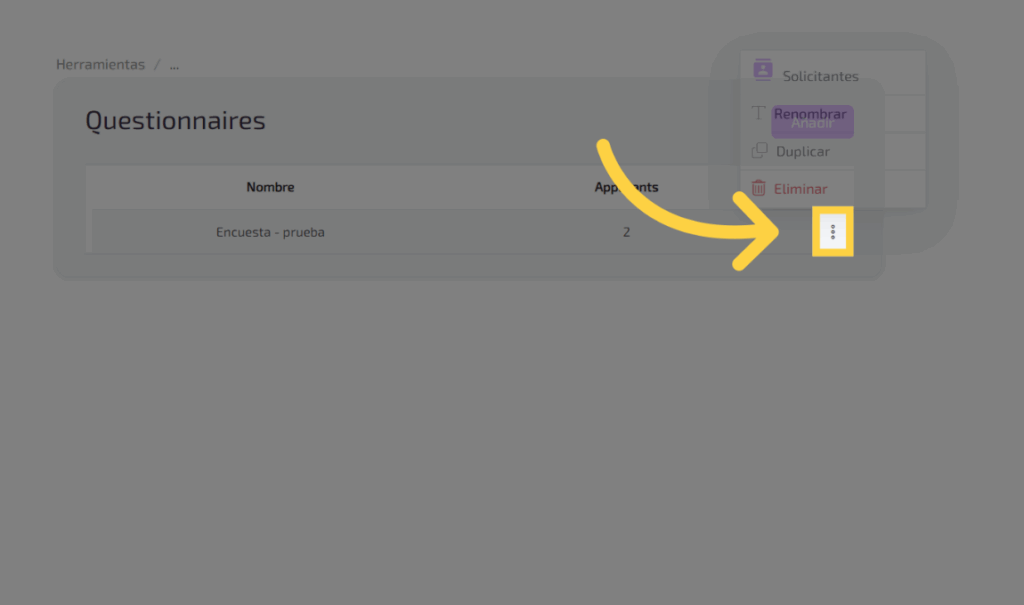Expand the breadcrumb ellipsis item

(174, 65)
